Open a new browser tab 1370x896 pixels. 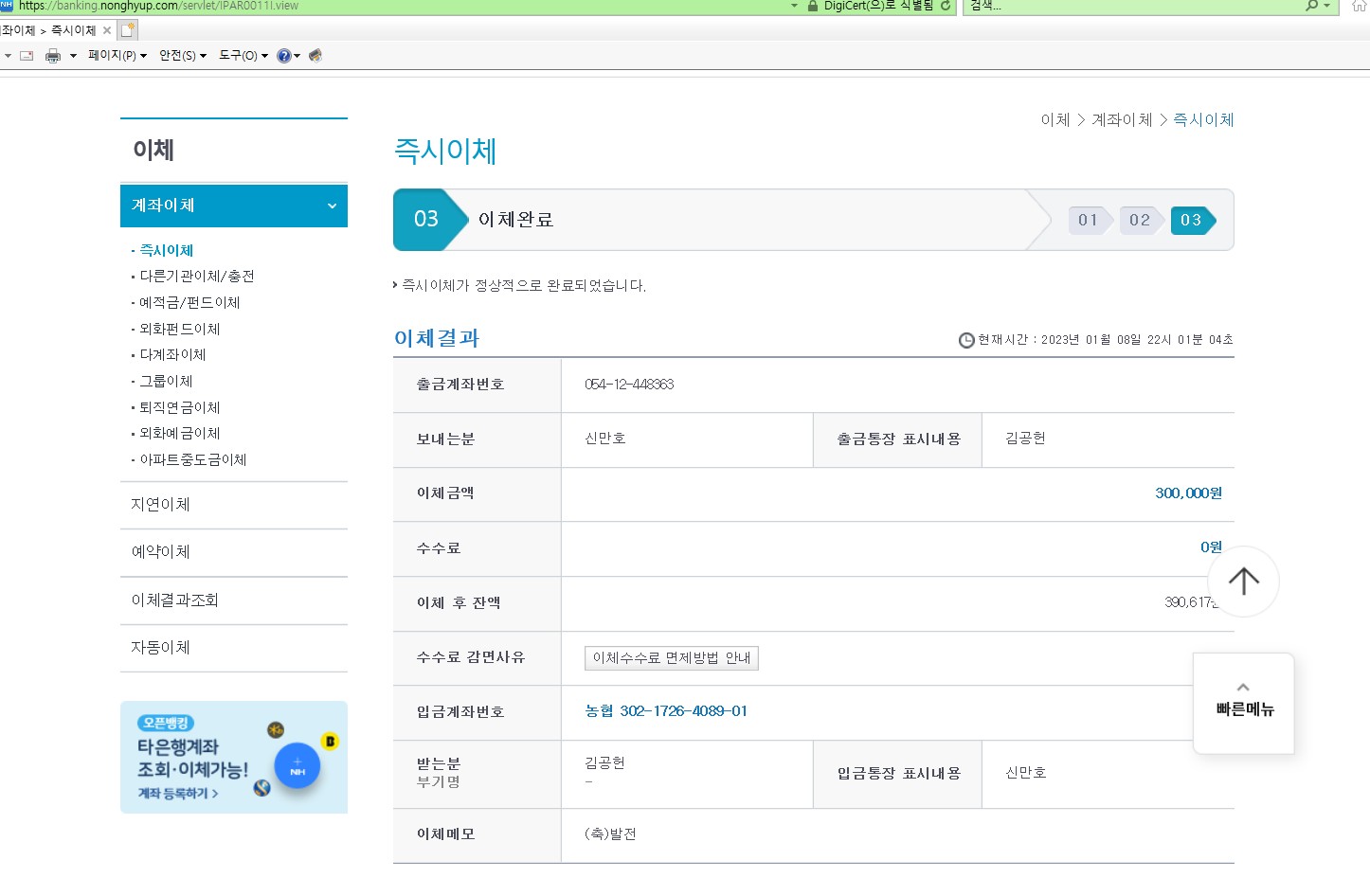tap(129, 29)
